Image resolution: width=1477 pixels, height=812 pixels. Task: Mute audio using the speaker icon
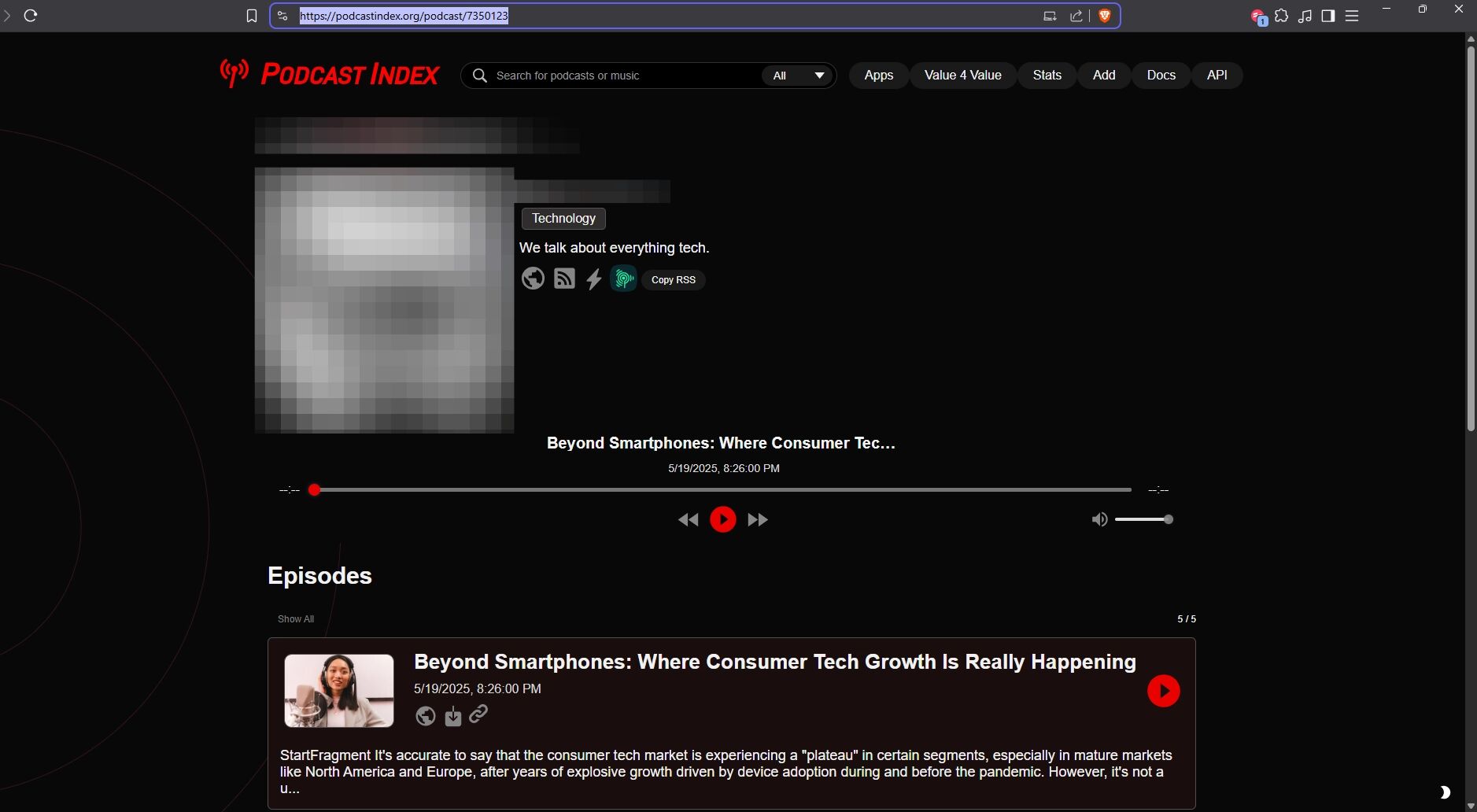(1099, 519)
